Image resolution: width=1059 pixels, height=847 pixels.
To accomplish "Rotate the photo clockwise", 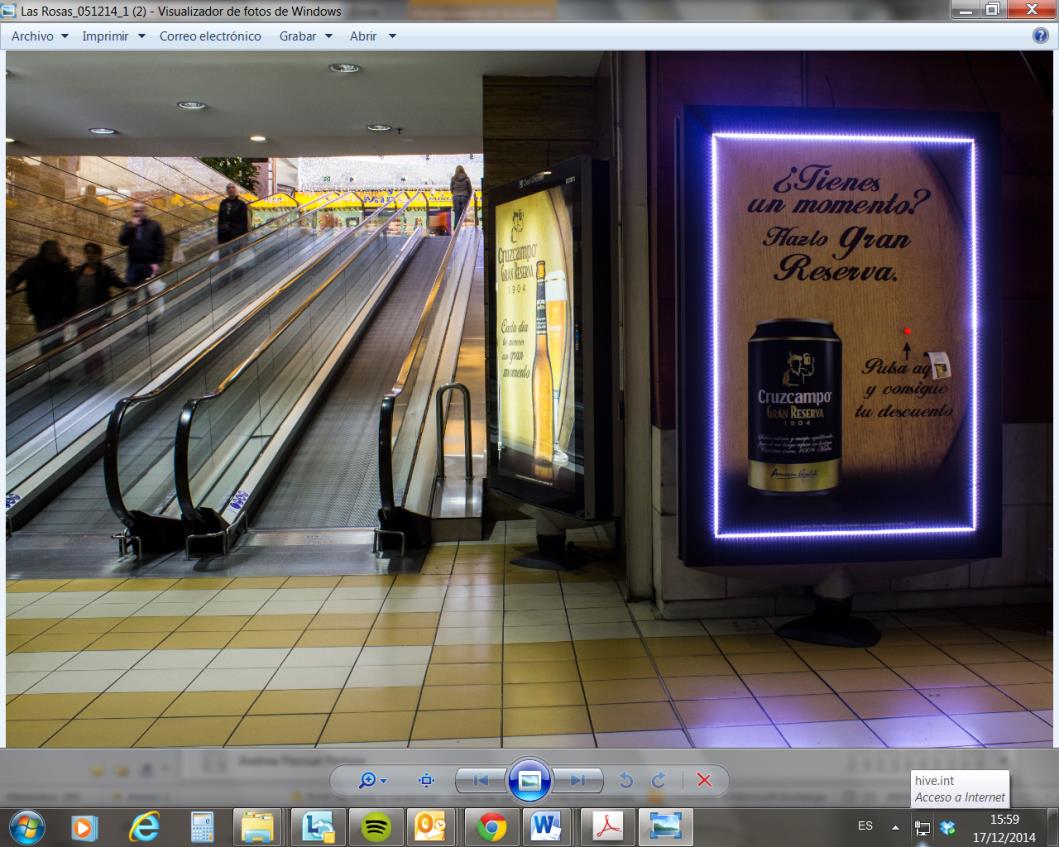I will [658, 781].
